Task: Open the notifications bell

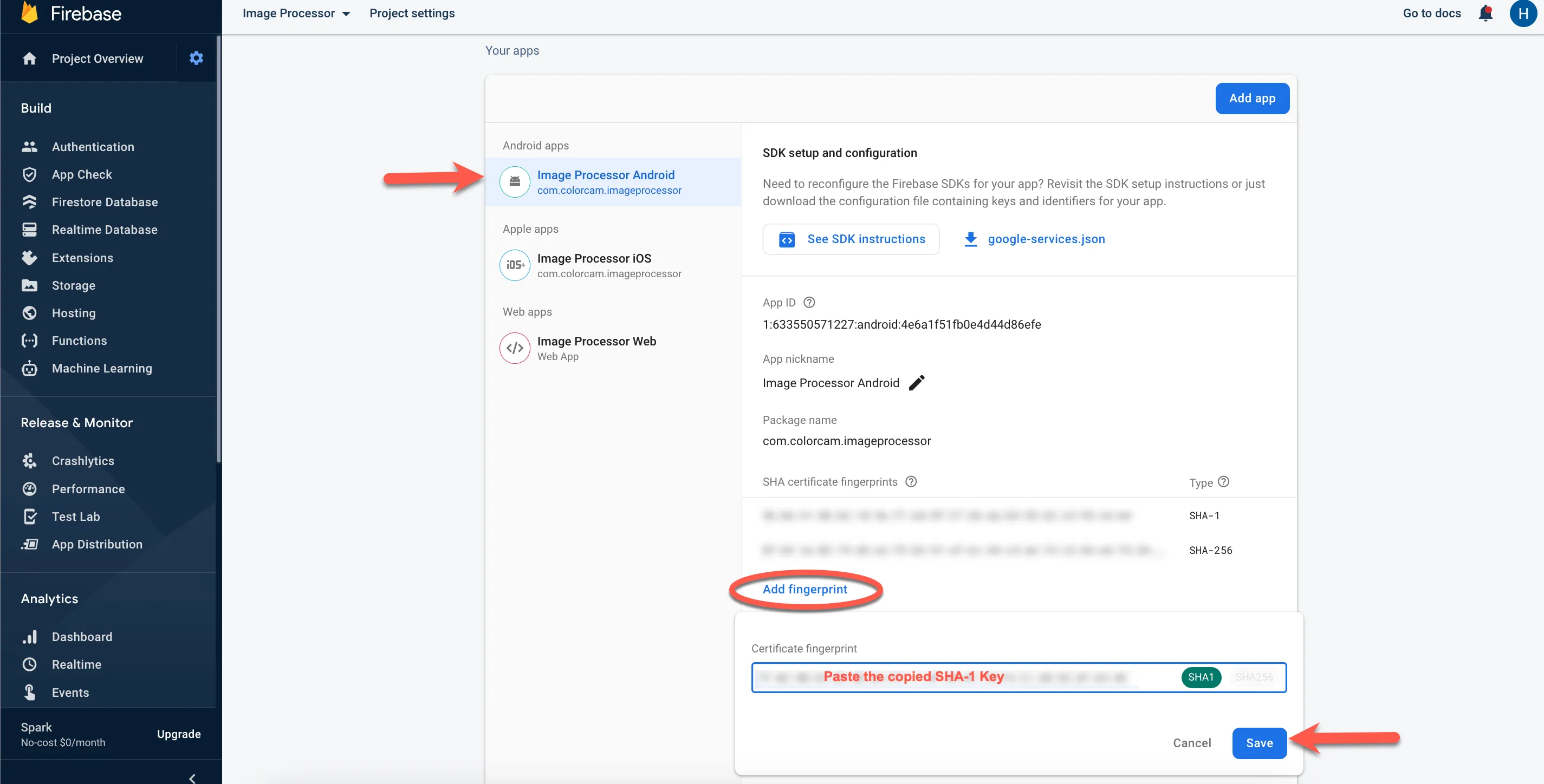Action: [x=1486, y=13]
